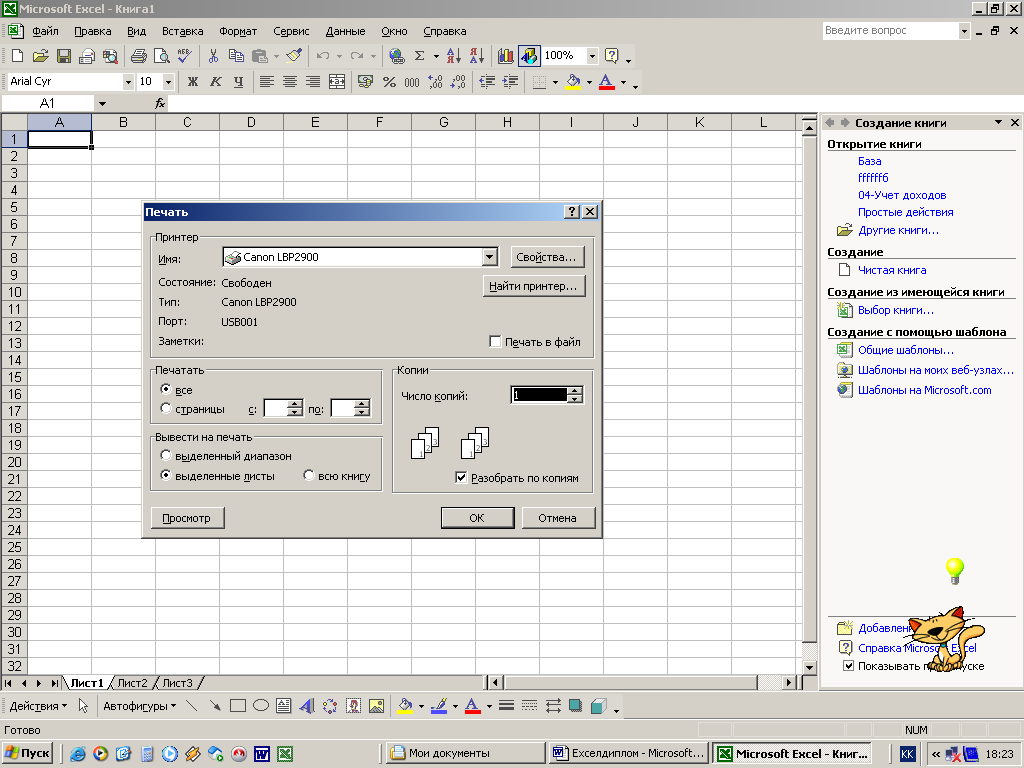1024x768 pixels.
Task: Click the Underline Ч formatting icon
Action: [238, 82]
